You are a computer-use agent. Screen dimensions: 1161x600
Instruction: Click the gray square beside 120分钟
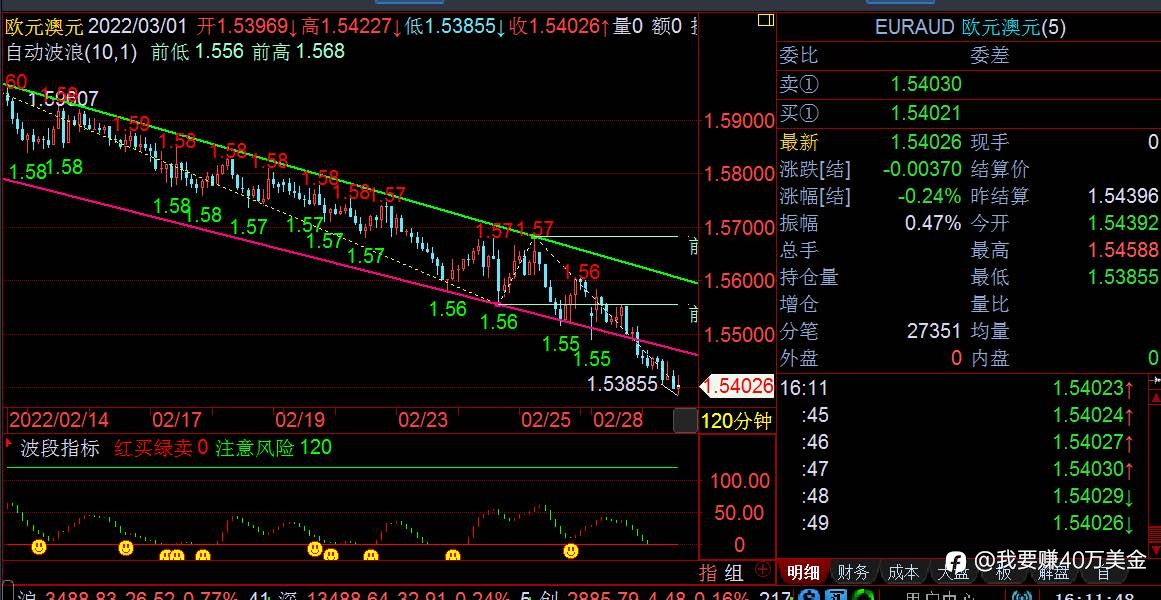click(x=685, y=421)
